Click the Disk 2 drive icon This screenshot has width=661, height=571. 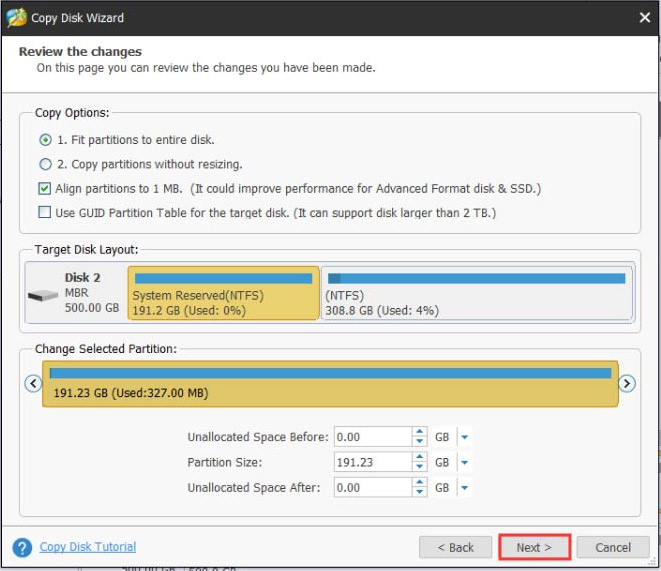[x=43, y=297]
